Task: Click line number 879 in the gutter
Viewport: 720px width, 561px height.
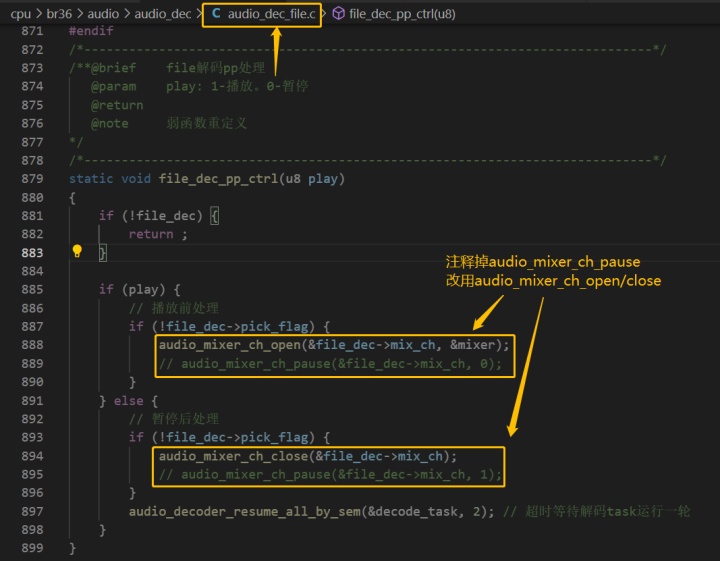Action: [32, 179]
